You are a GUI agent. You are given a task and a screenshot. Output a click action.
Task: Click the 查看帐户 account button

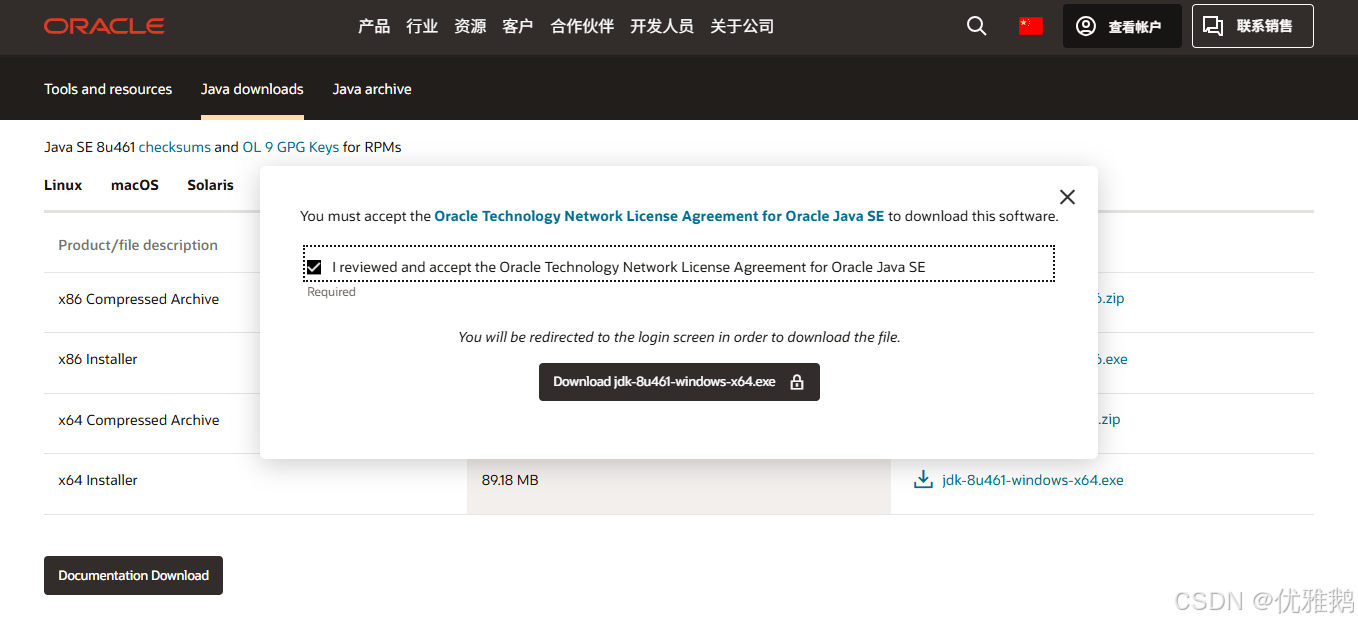click(x=1122, y=26)
